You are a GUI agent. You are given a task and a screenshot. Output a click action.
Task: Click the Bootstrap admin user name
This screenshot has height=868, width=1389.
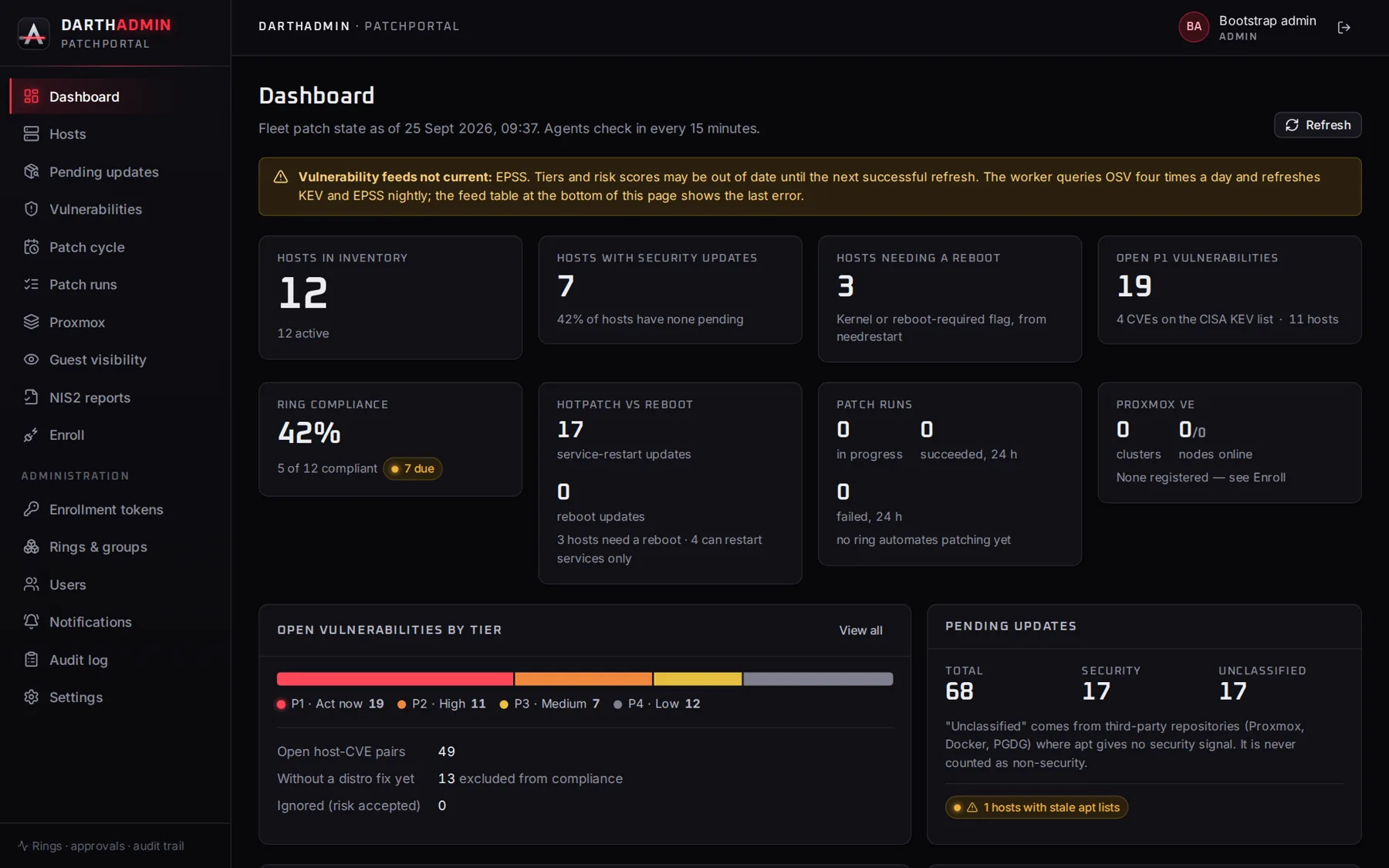[x=1267, y=21]
